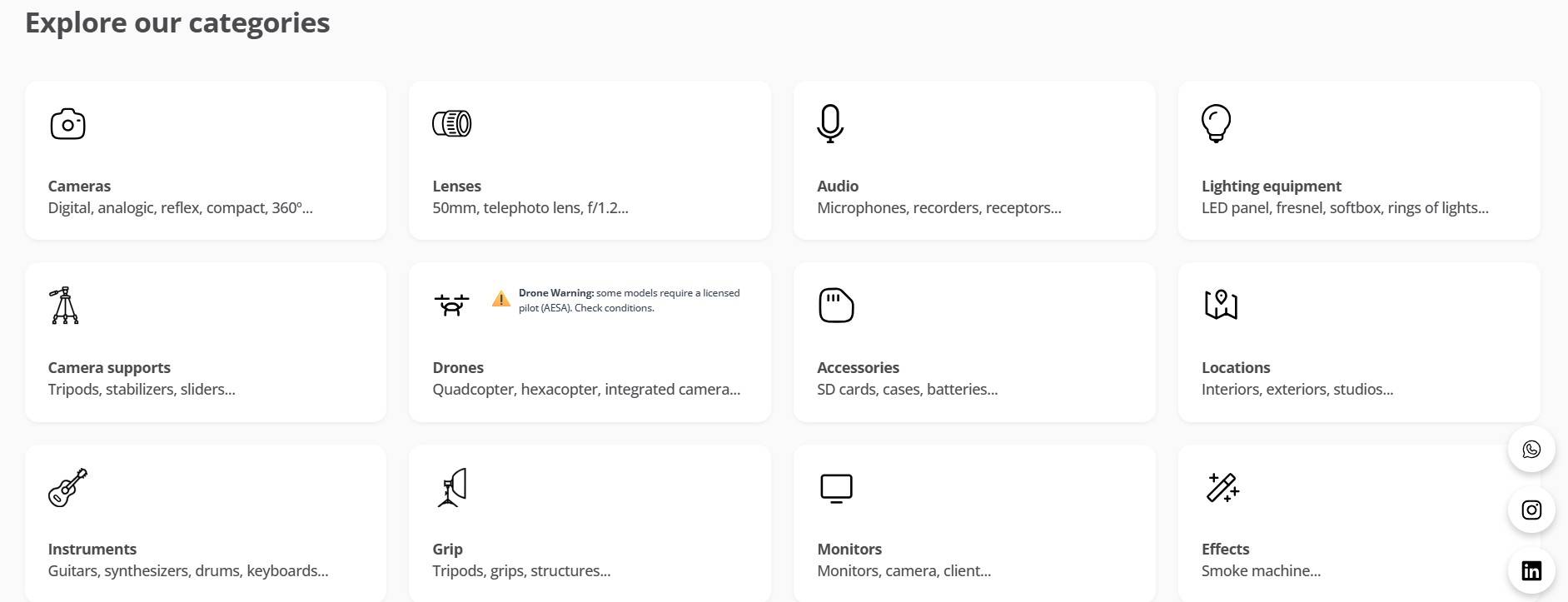Select the magic wand Effects icon

1222,488
